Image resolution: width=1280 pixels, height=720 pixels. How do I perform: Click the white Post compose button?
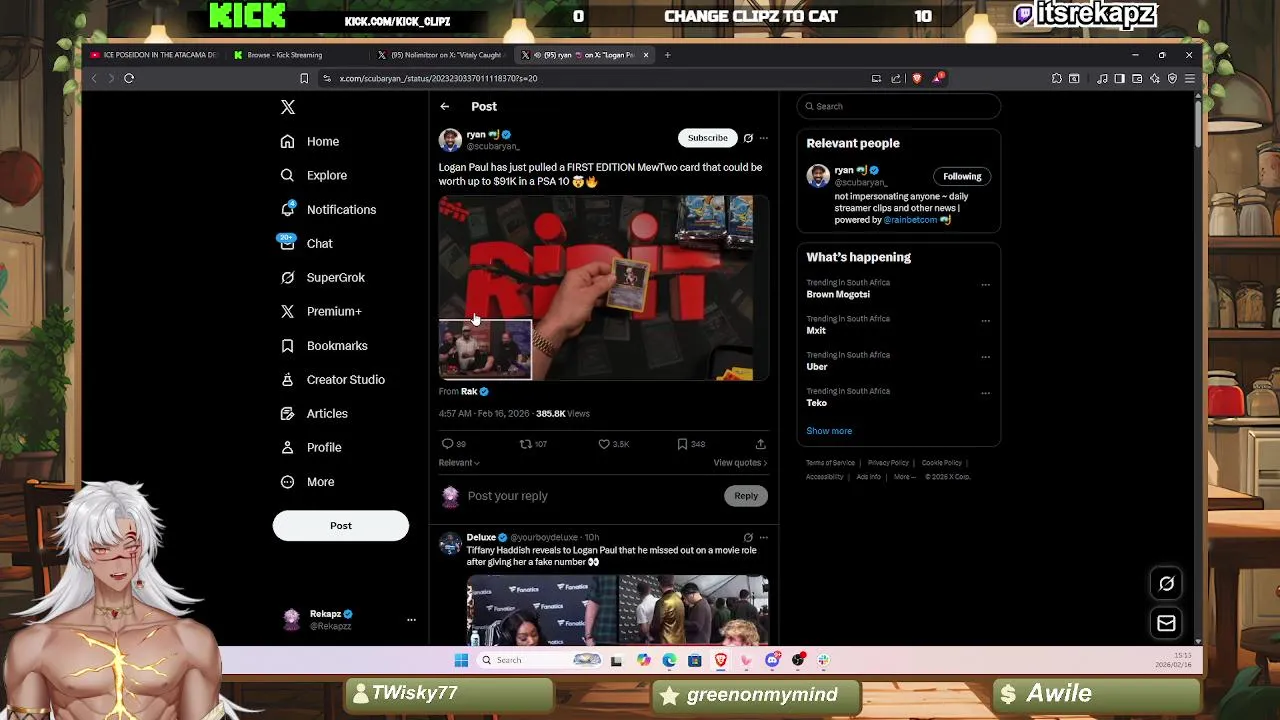pyautogui.click(x=341, y=526)
